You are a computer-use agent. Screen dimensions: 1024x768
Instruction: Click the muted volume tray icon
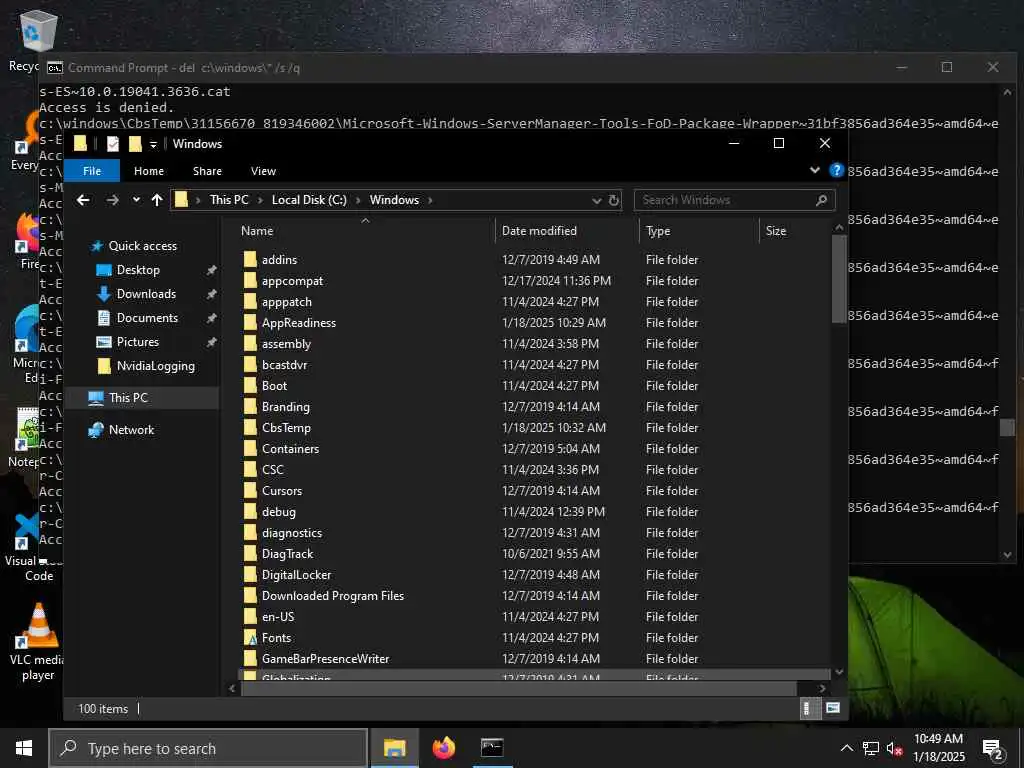point(895,748)
